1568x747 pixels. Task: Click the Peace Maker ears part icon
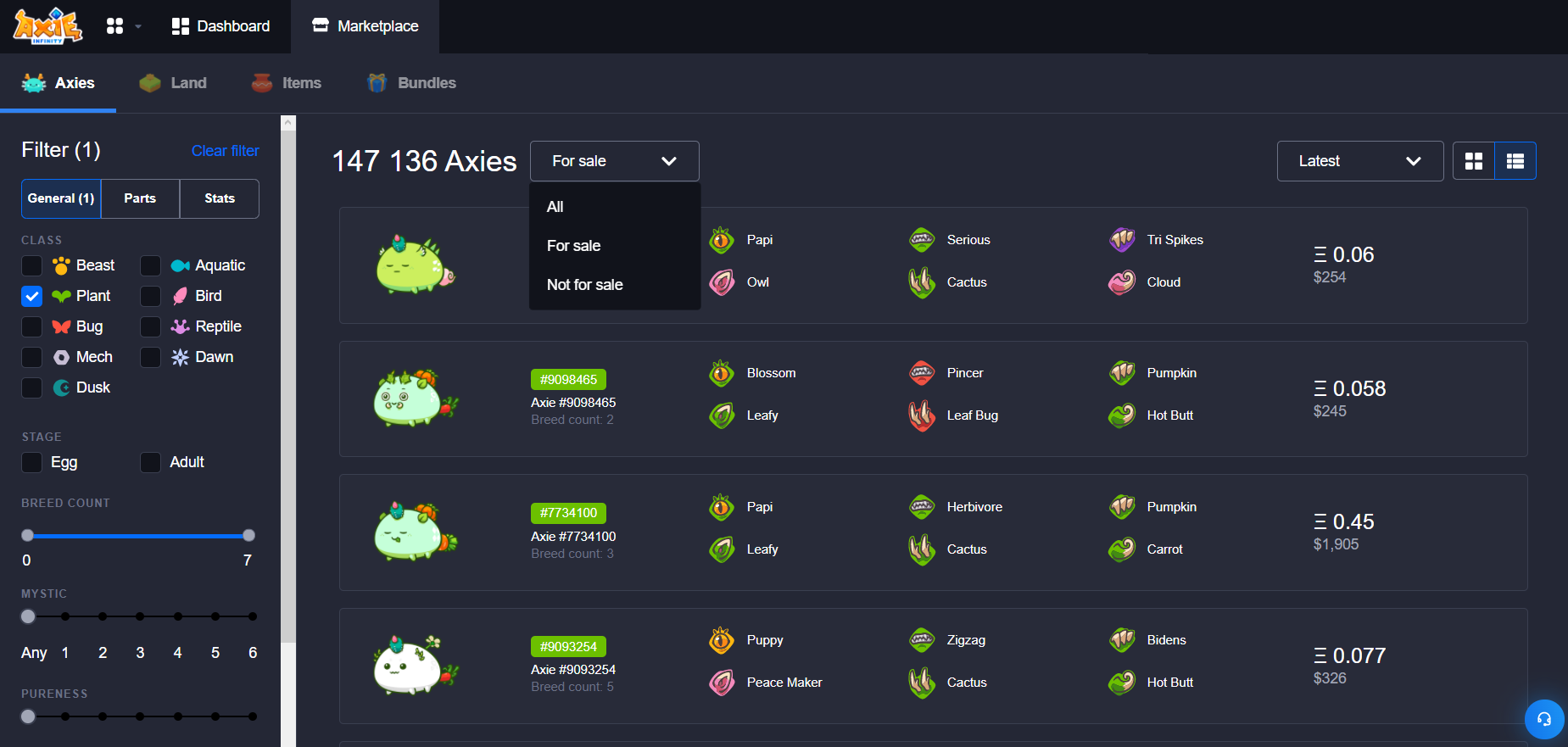pos(722,683)
